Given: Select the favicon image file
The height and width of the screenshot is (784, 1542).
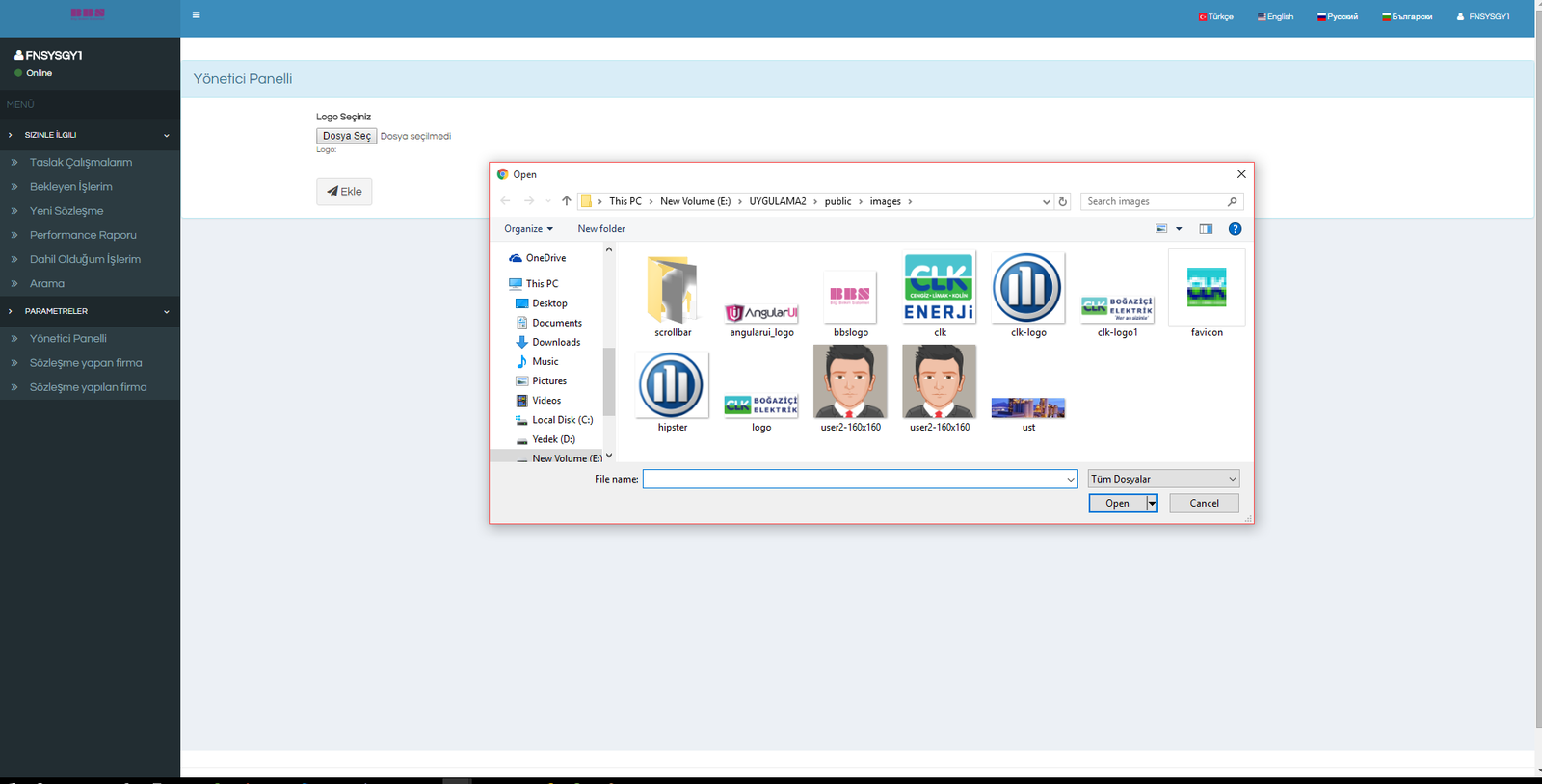Looking at the screenshot, I should pyautogui.click(x=1207, y=296).
